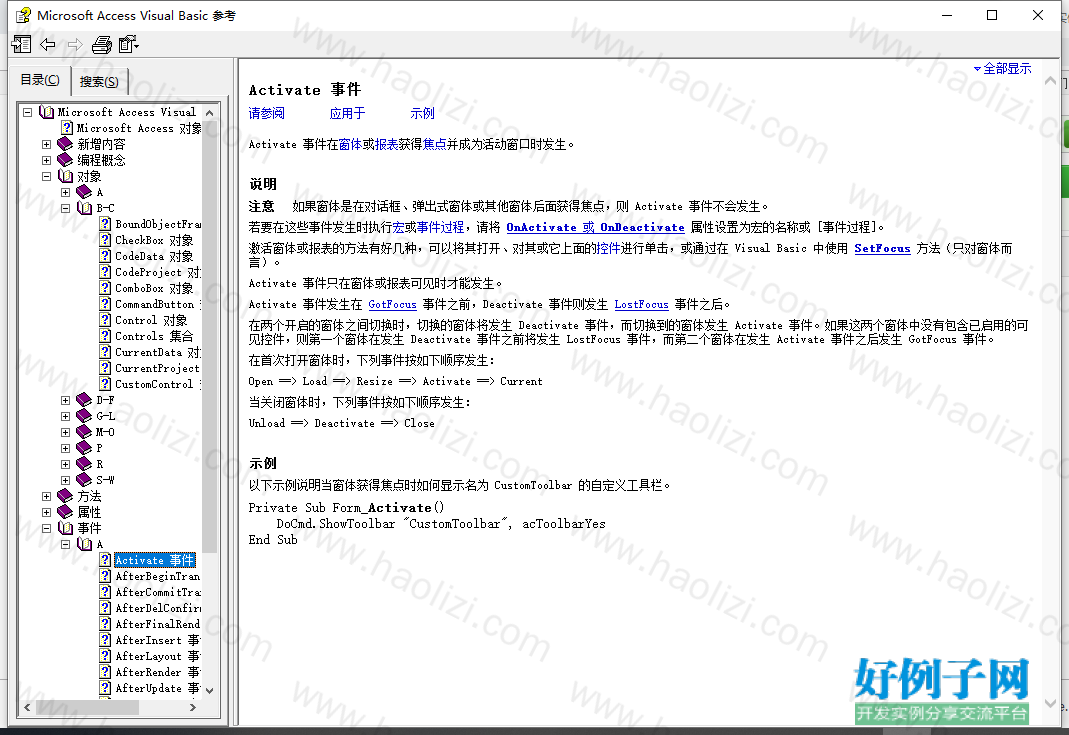Collapse the A node under 事件

pyautogui.click(x=65, y=544)
